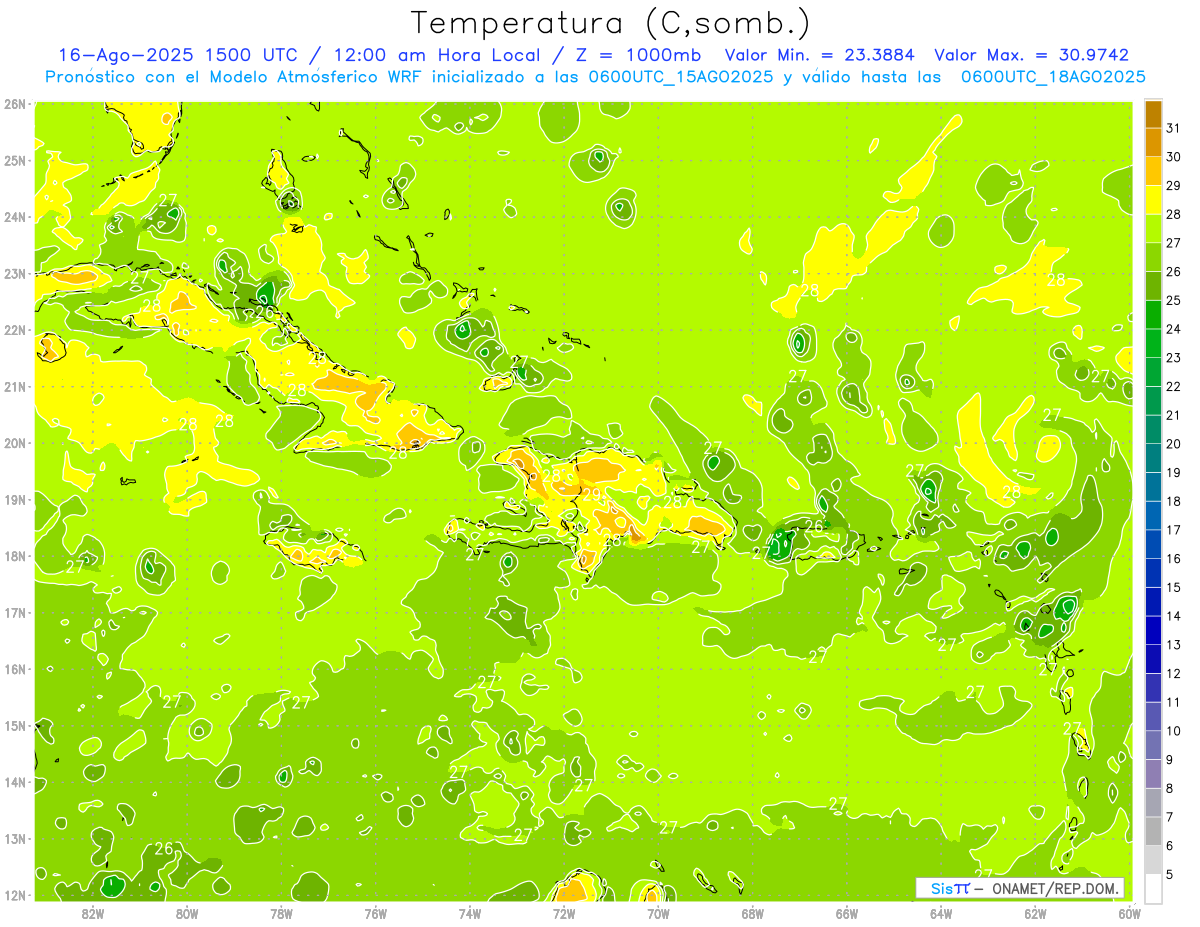Click the "0600UTC_15AGO2025" initialization time
The height and width of the screenshot is (927, 1200).
[x=680, y=76]
